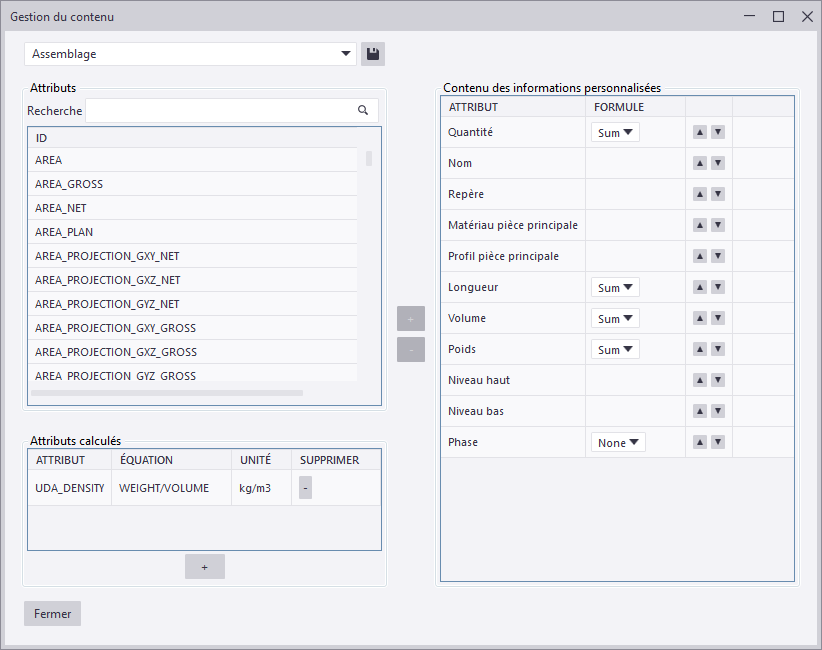822x650 pixels.
Task: Delete the UDA_DENSITY calculated attribute
Action: [305, 488]
